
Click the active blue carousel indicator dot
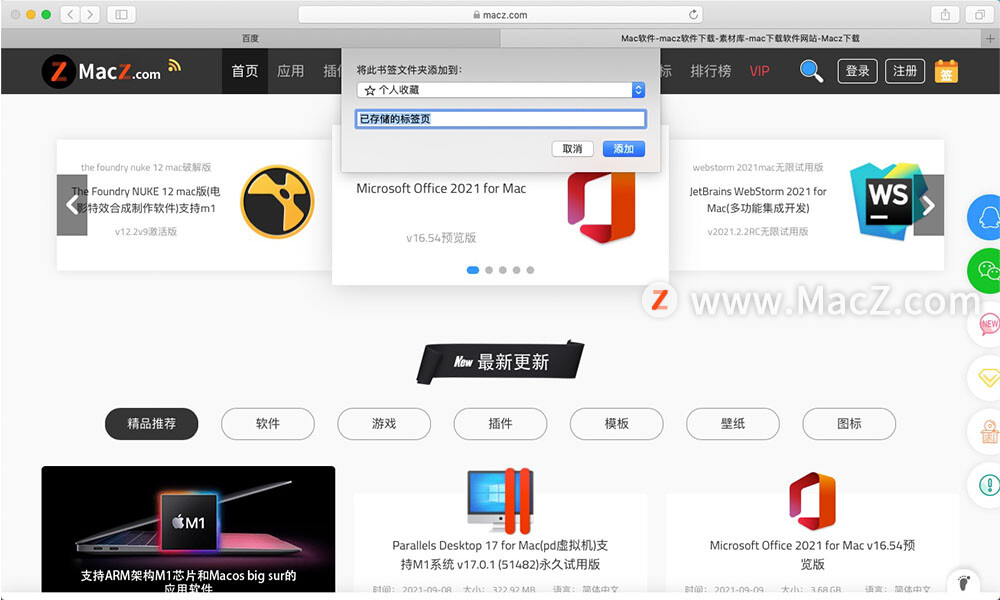coord(473,270)
